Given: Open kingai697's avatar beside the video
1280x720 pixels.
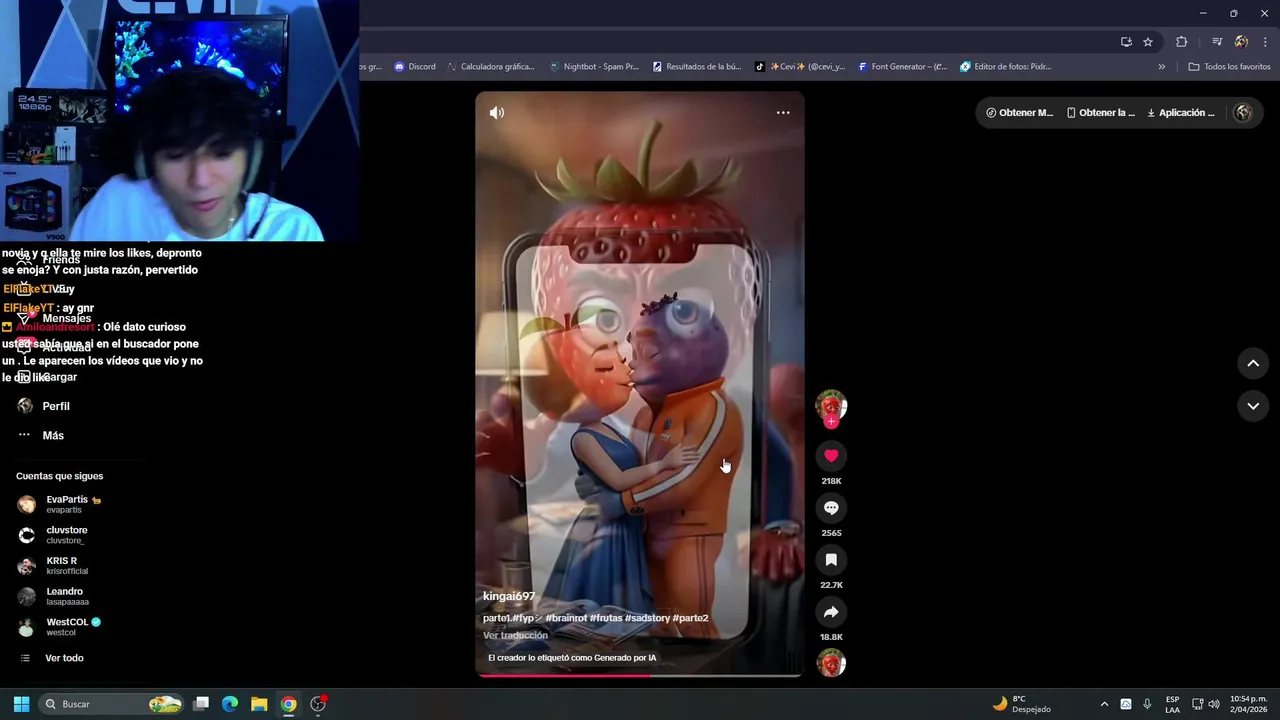Looking at the screenshot, I should [831, 405].
